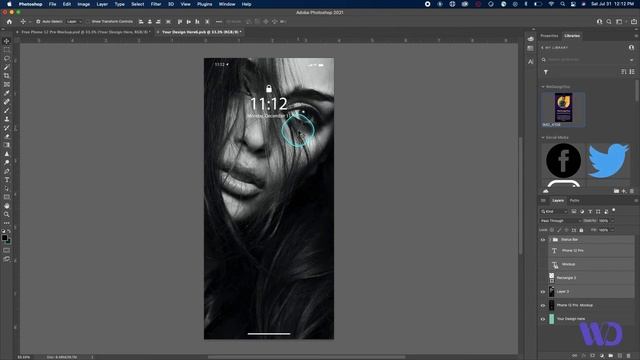Select the Pen tool

pos(7,171)
